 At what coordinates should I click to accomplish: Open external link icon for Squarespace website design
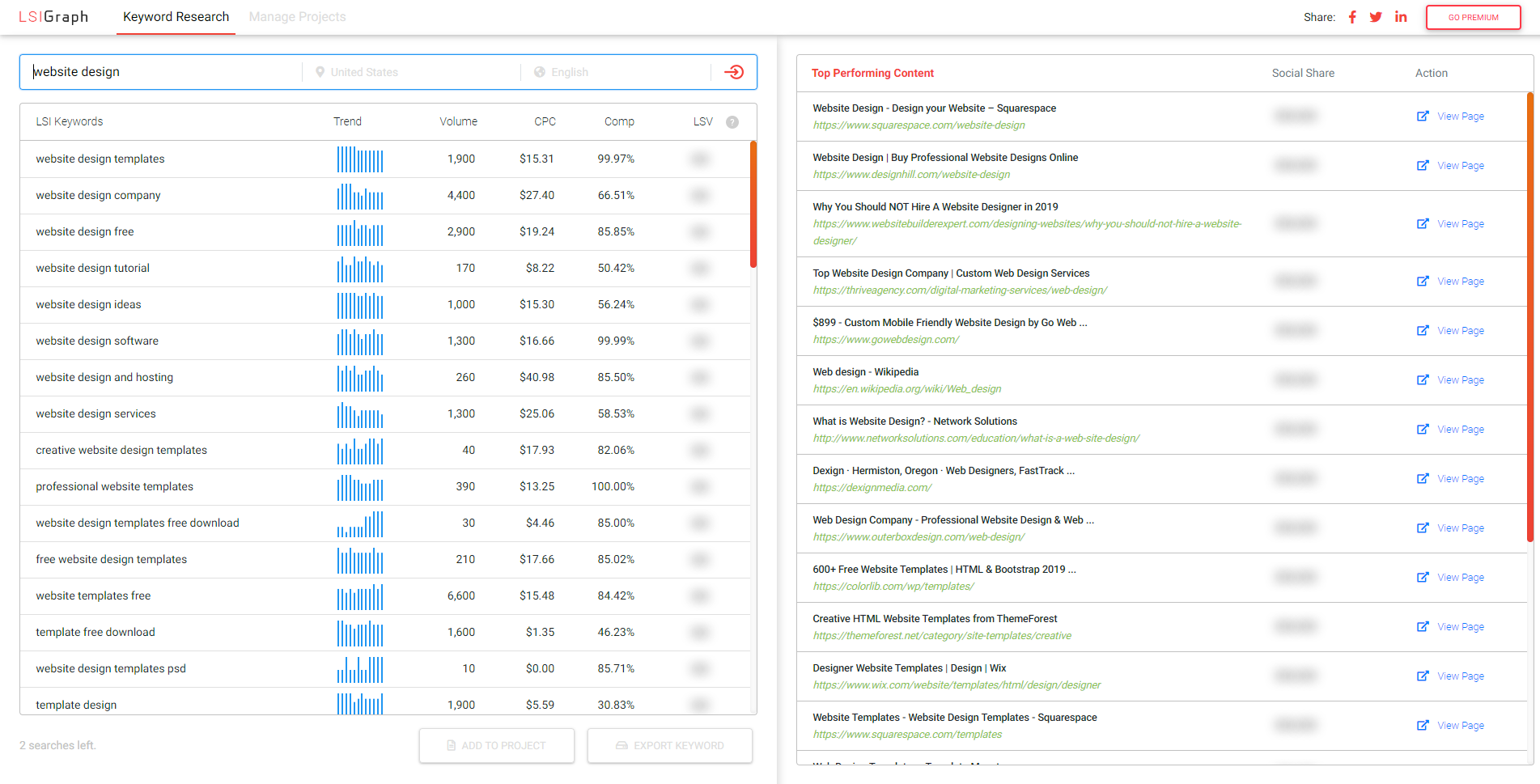[1423, 116]
